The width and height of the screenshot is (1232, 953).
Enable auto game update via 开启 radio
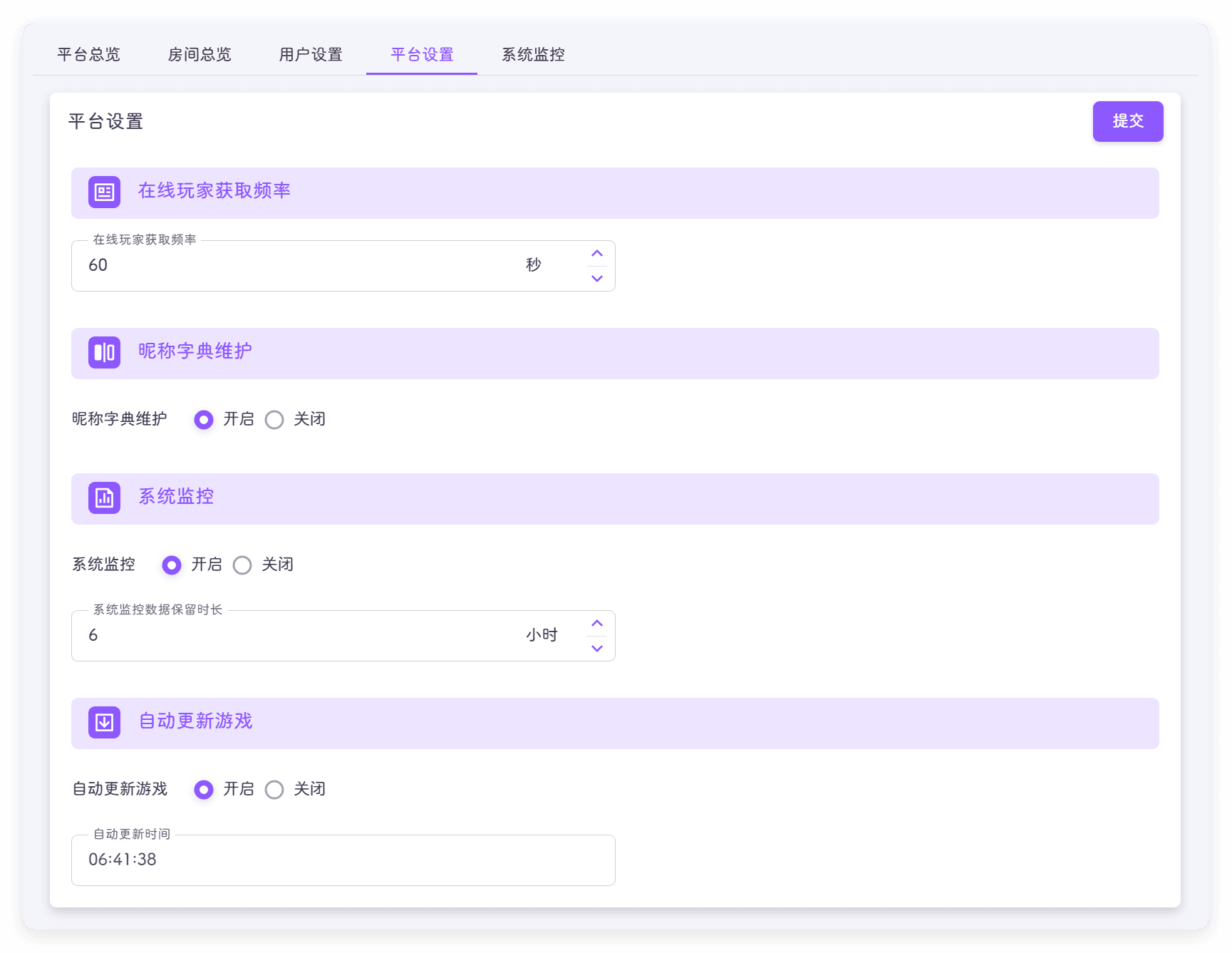coord(204,790)
